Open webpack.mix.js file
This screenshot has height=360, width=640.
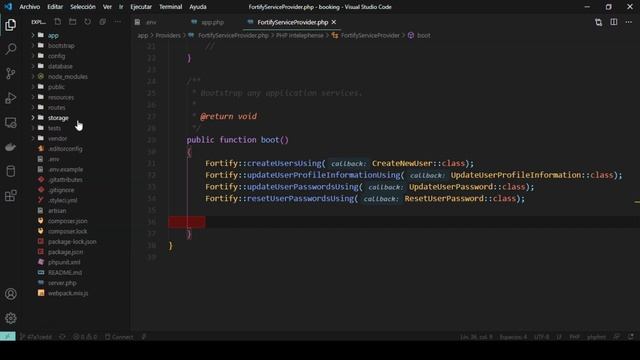[x=68, y=293]
